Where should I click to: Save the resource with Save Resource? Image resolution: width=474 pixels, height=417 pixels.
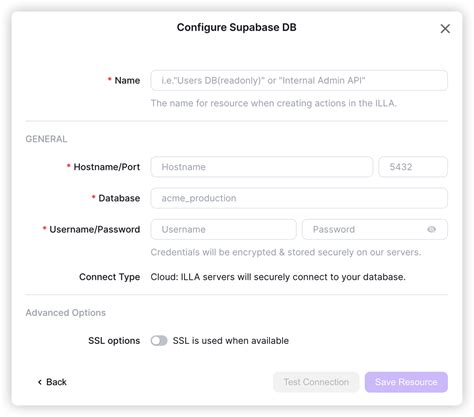[406, 382]
